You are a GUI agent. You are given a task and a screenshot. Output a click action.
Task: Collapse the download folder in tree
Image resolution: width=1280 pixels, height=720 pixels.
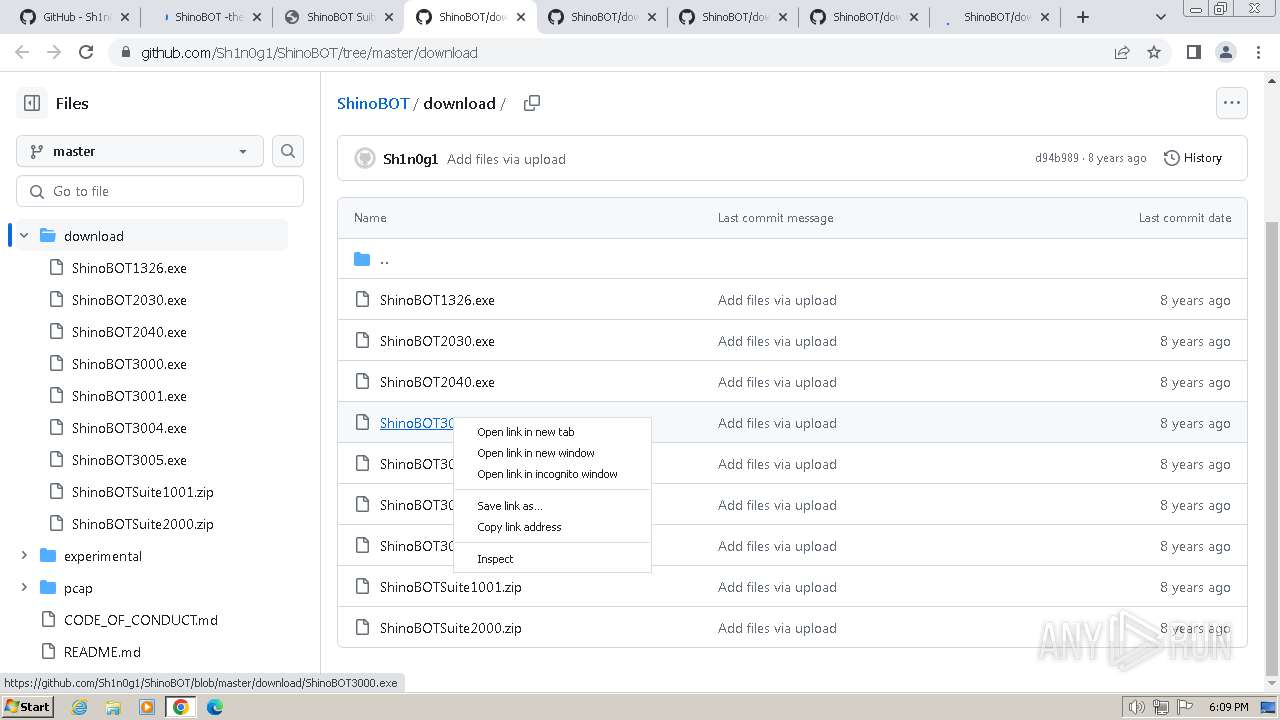pos(24,236)
